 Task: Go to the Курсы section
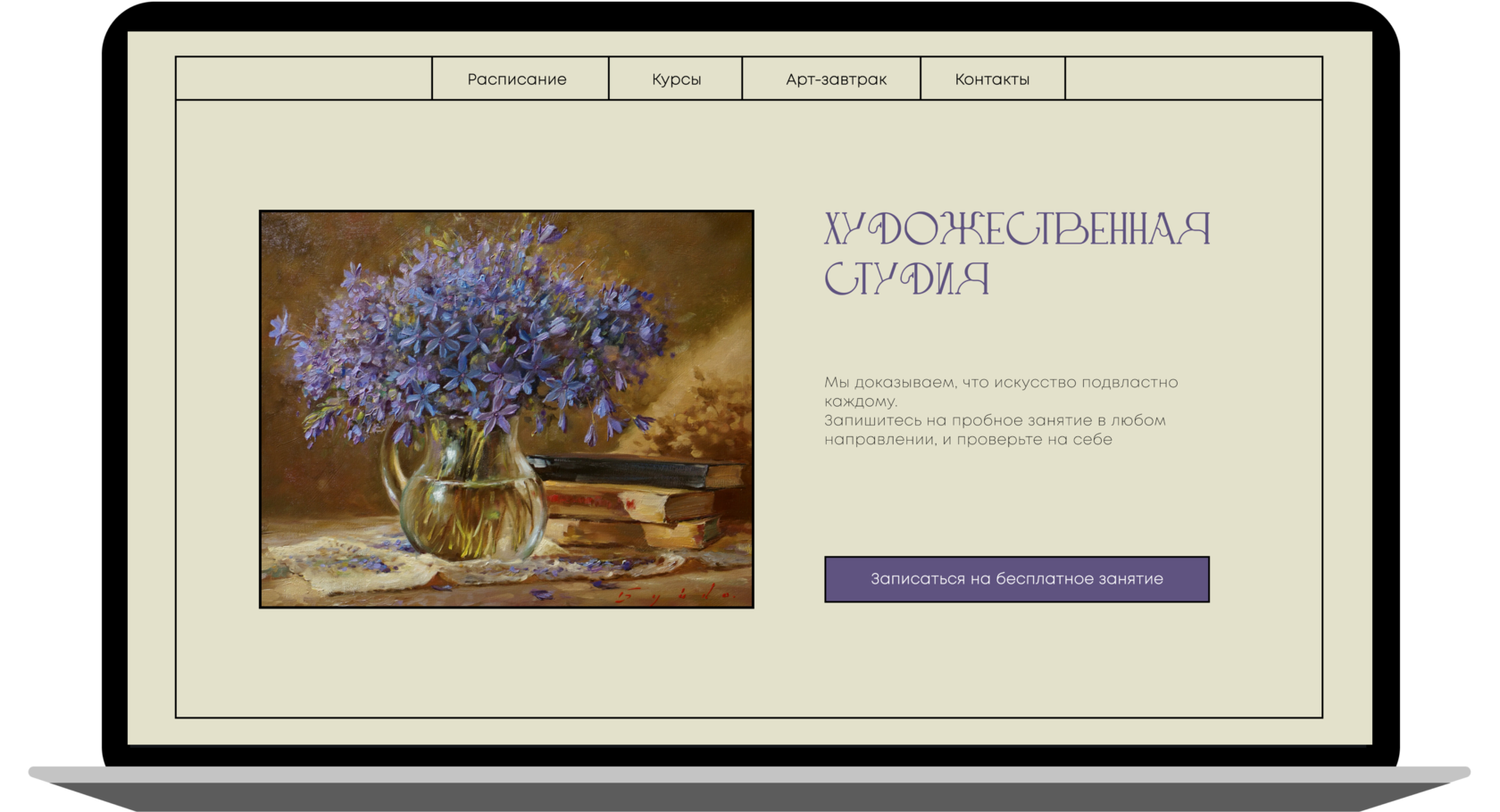pos(676,79)
